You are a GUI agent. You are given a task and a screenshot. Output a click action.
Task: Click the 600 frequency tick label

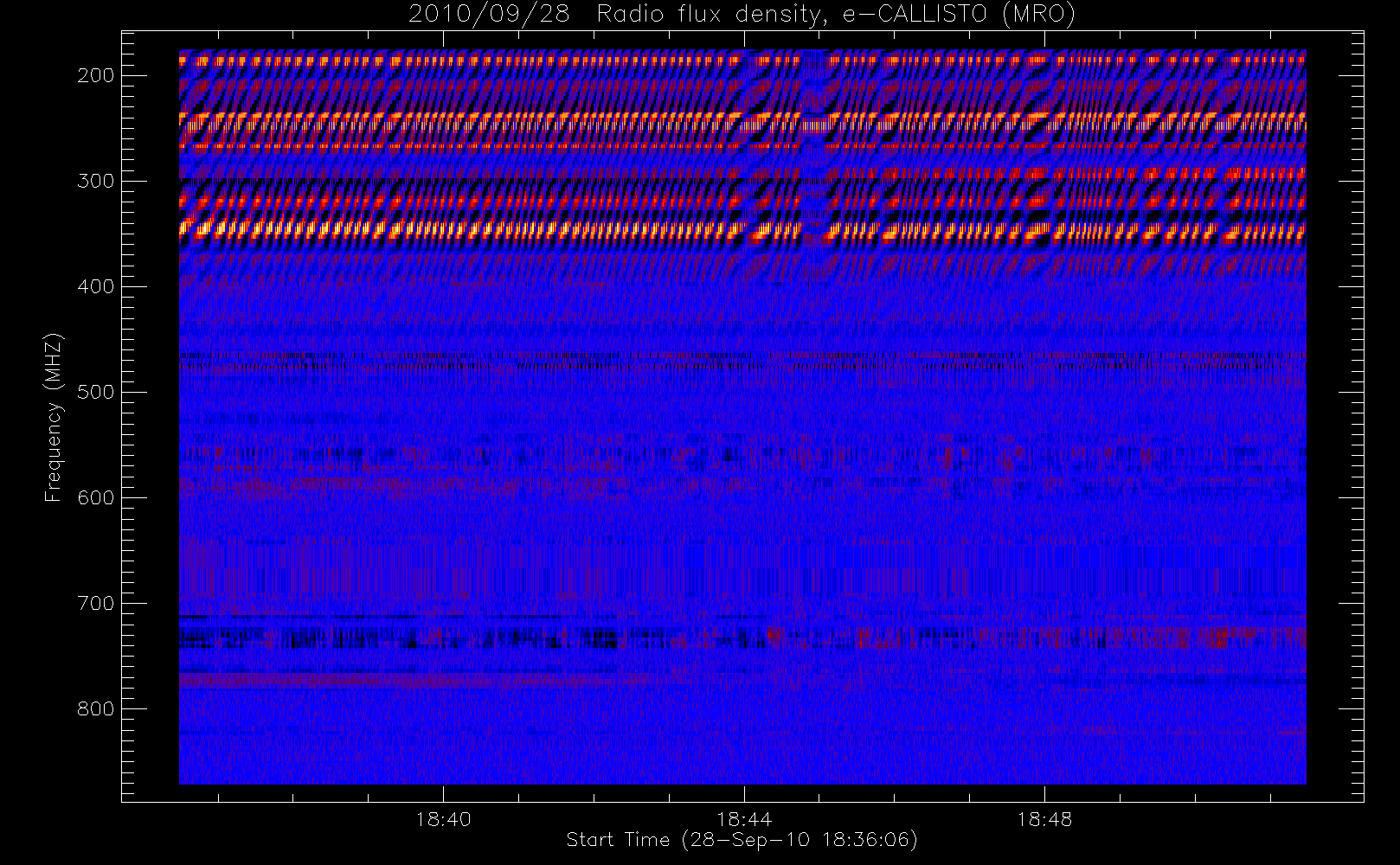click(x=96, y=497)
